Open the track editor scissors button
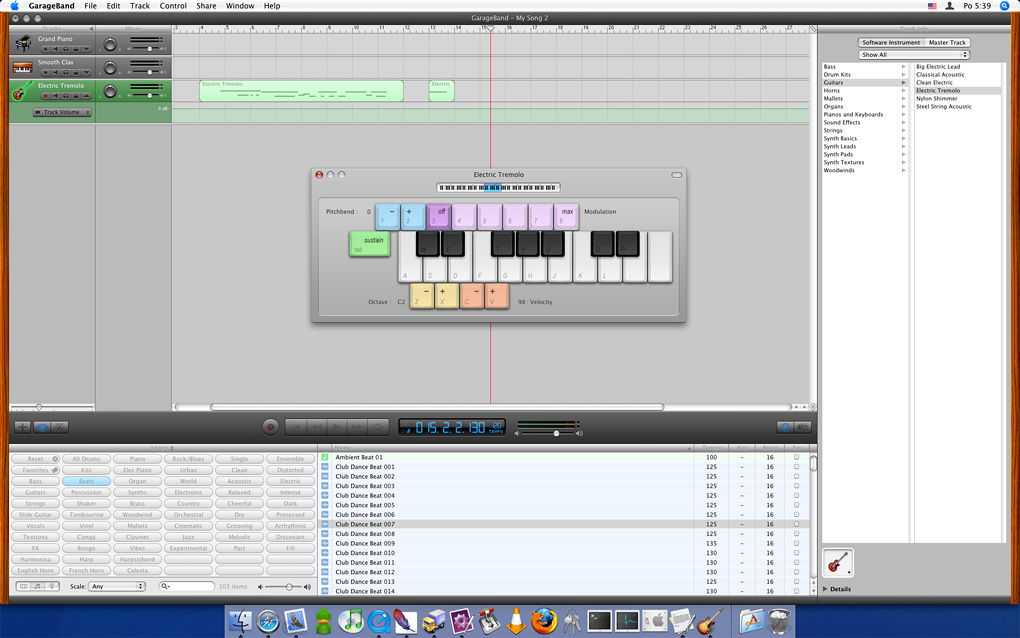This screenshot has width=1020, height=638. click(59, 427)
